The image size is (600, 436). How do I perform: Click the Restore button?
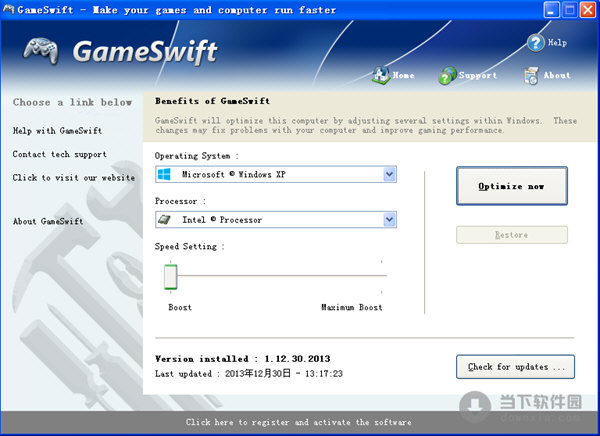[512, 235]
